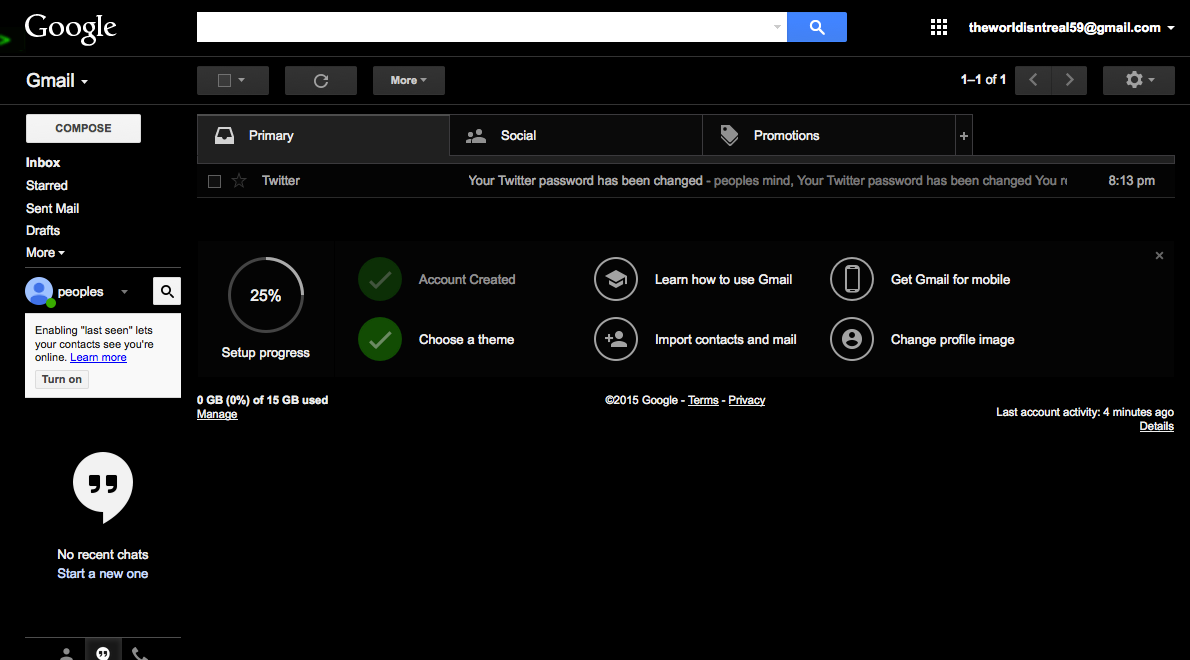Screen dimensions: 1190x660
Task: Switch to the Social tab
Action: [576, 136]
